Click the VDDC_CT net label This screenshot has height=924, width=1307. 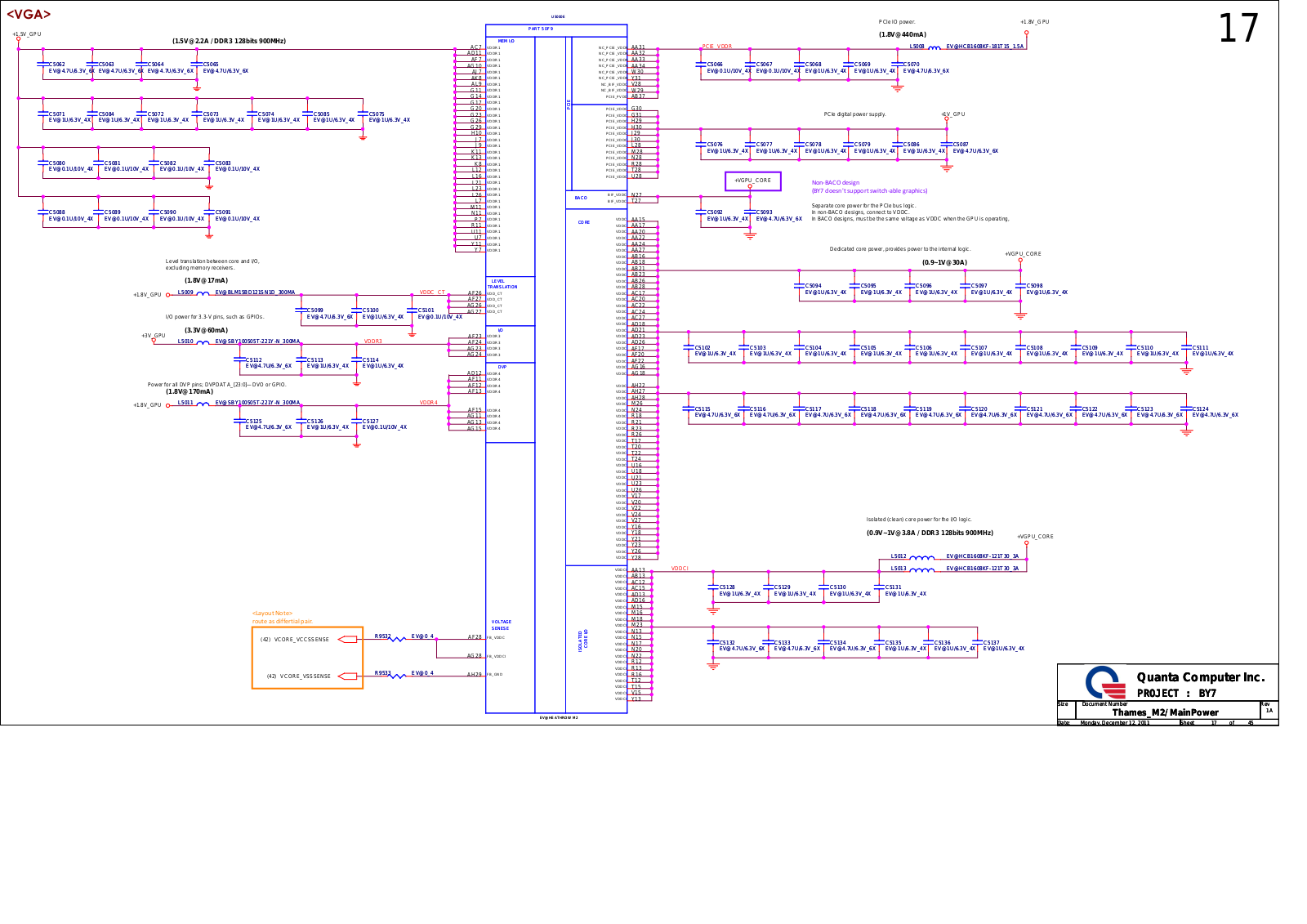432,292
